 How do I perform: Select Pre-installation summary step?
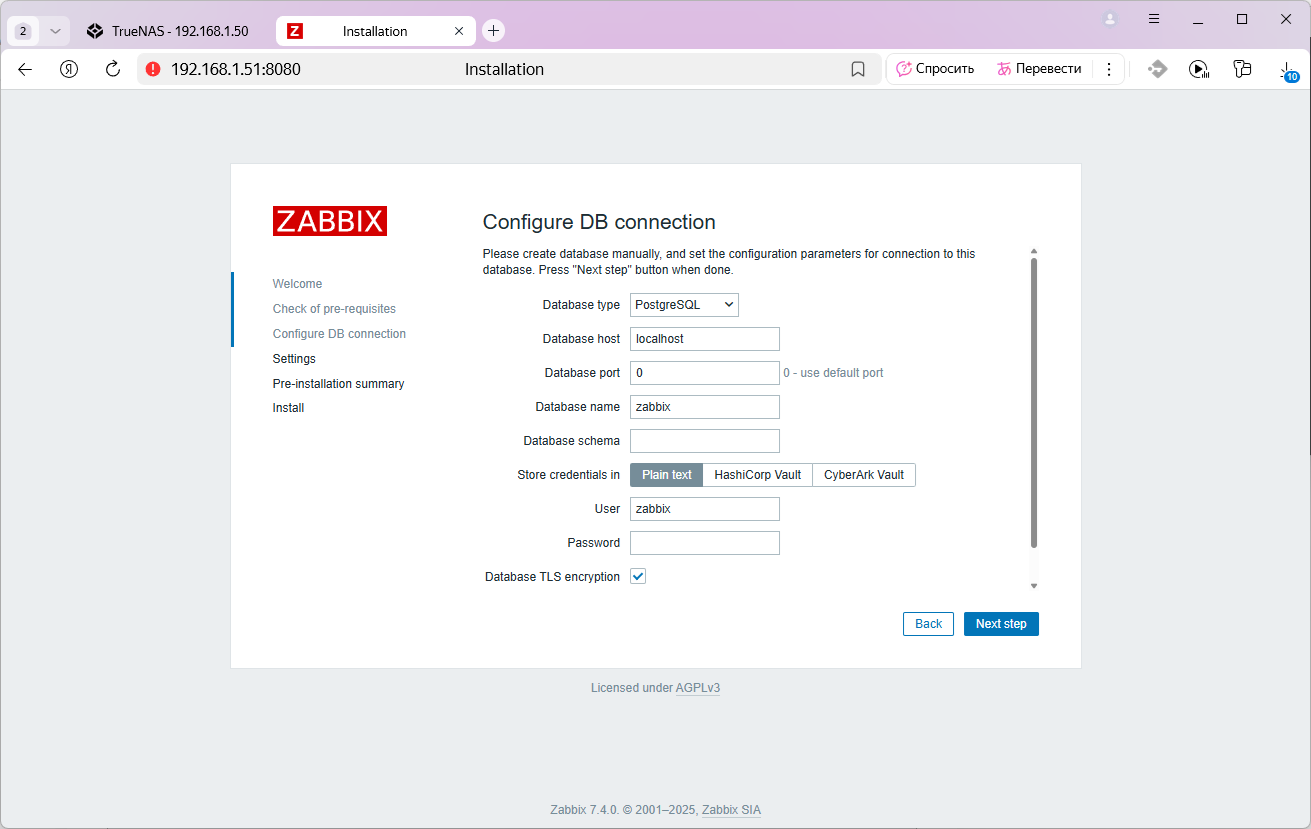pyautogui.click(x=339, y=384)
